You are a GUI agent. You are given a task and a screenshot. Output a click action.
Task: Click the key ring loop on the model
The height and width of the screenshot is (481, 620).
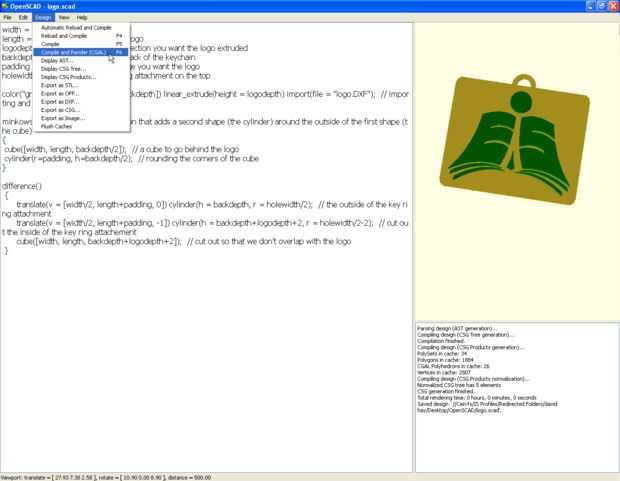point(524,81)
